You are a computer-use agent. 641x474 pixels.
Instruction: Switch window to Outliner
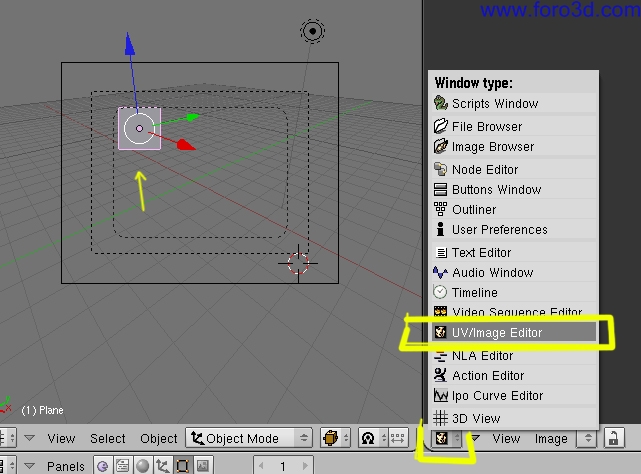pyautogui.click(x=514, y=209)
